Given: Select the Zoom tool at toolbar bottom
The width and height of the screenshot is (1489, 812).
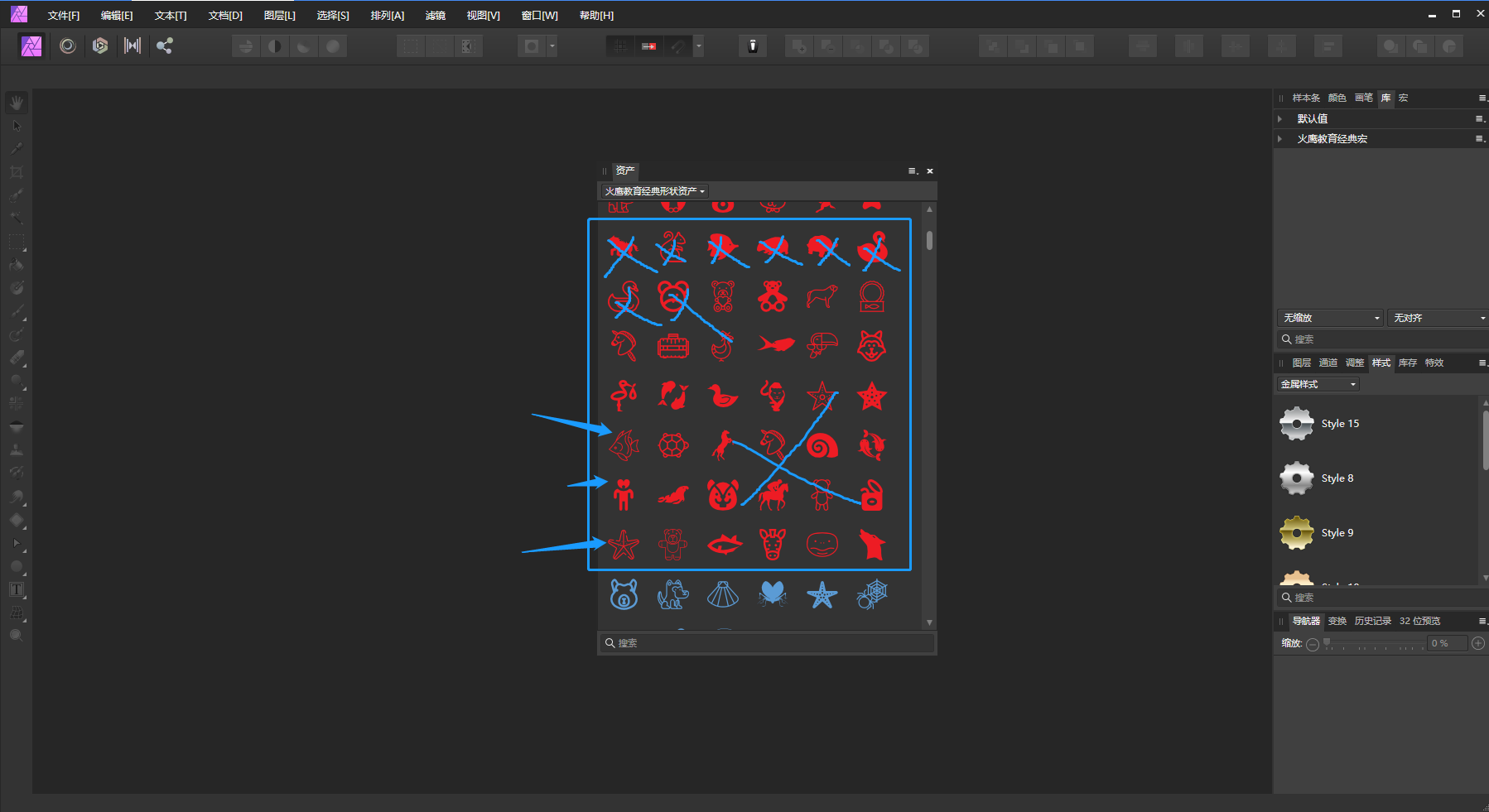Looking at the screenshot, I should [17, 635].
